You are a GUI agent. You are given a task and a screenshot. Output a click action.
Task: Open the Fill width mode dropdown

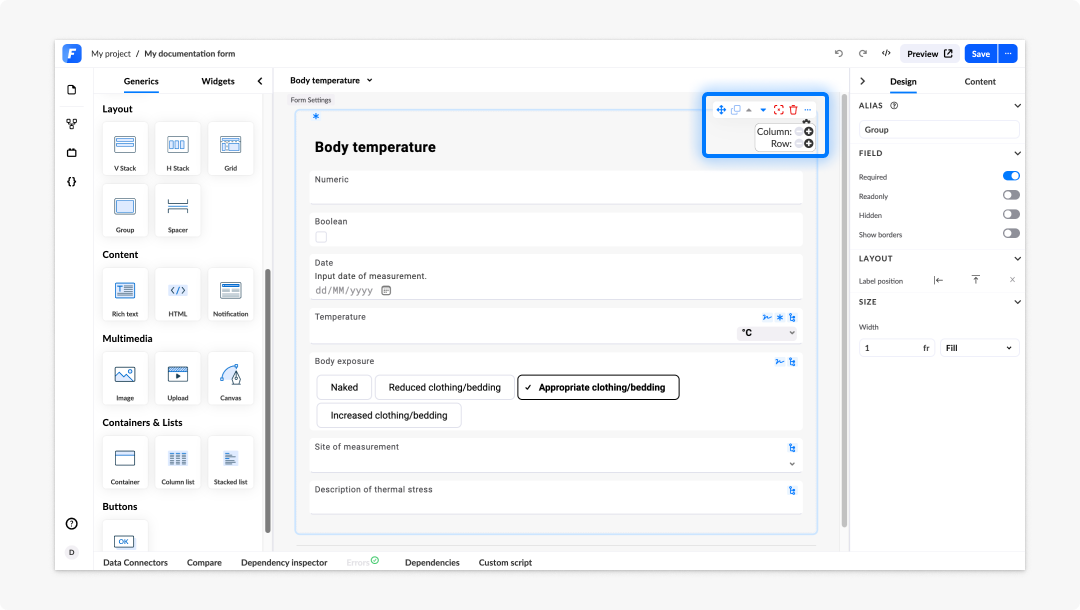point(979,348)
